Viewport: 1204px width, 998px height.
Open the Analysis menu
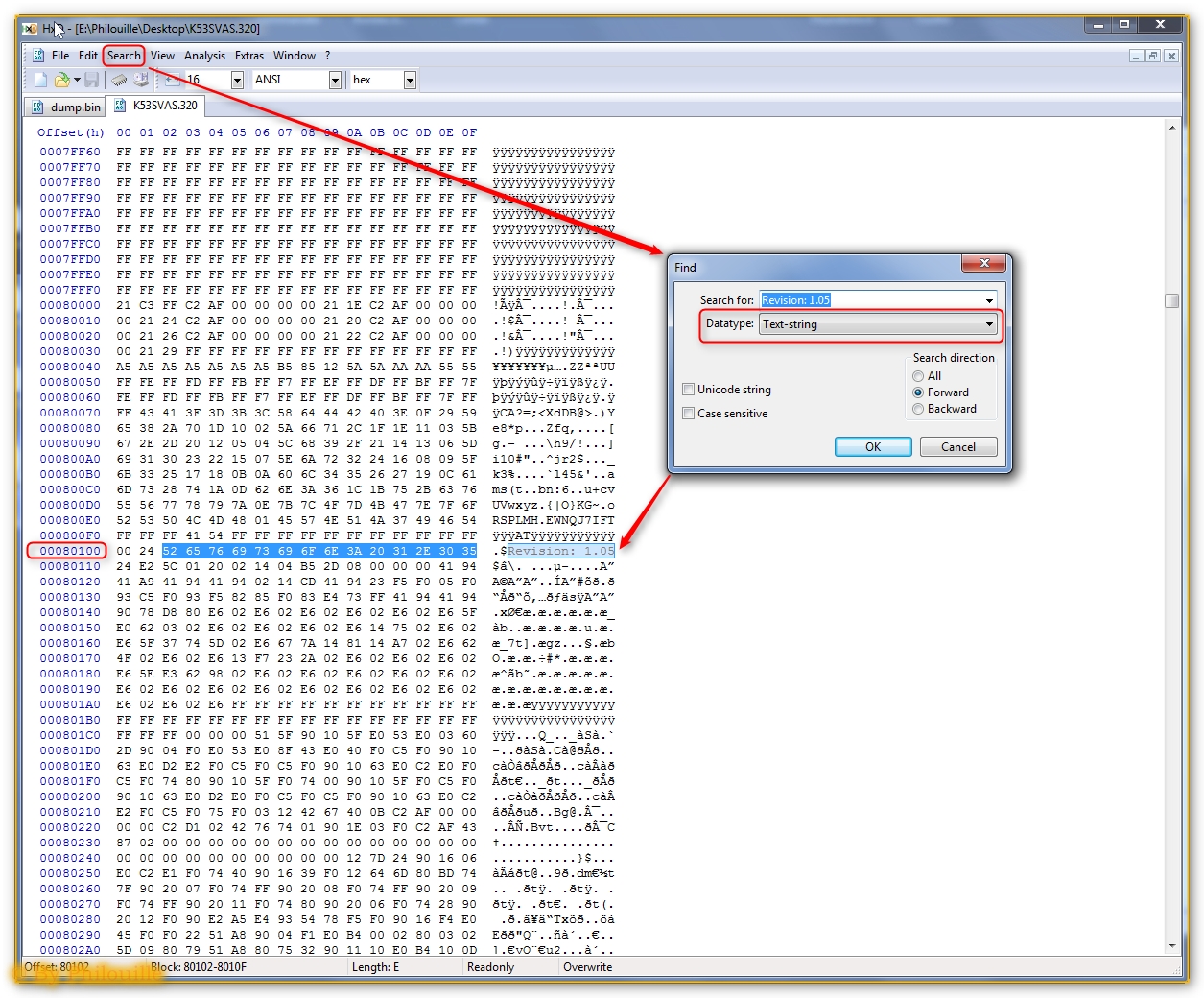click(204, 56)
